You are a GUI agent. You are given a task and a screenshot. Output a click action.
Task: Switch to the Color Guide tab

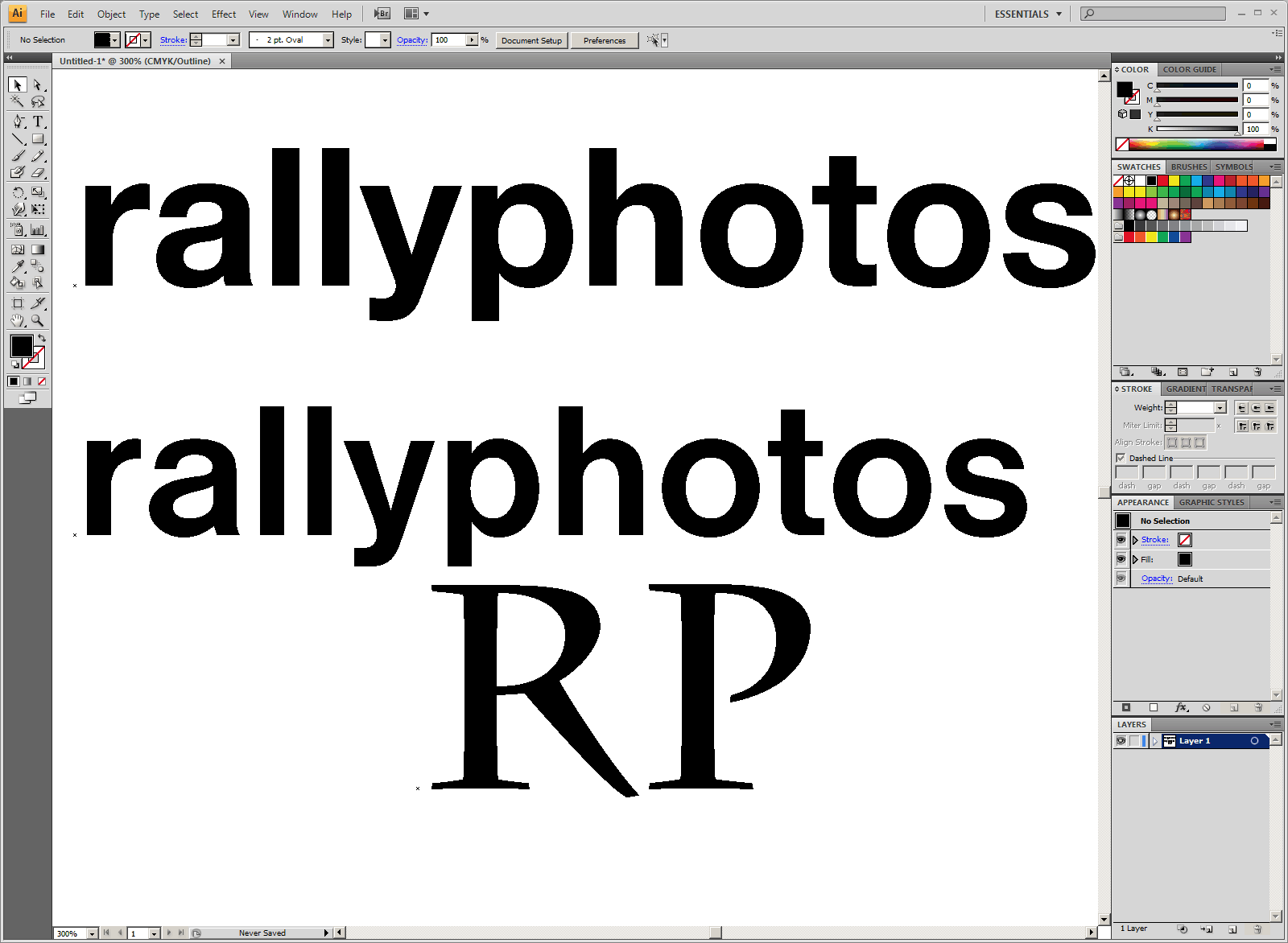[1189, 70]
